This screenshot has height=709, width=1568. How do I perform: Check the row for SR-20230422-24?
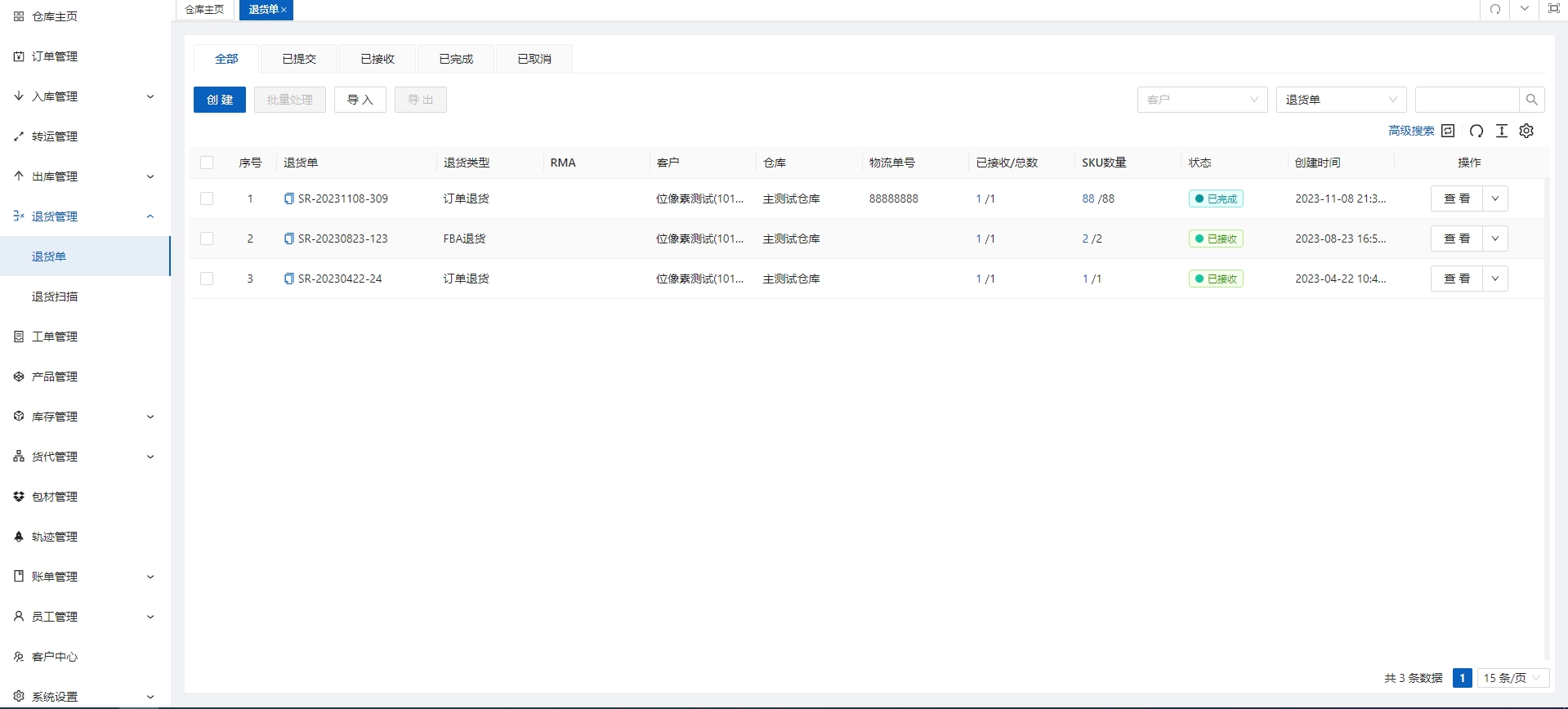tap(207, 279)
